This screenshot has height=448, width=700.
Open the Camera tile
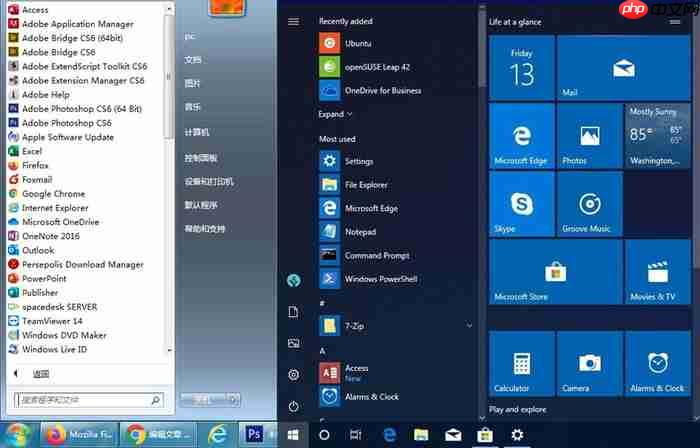(x=590, y=364)
